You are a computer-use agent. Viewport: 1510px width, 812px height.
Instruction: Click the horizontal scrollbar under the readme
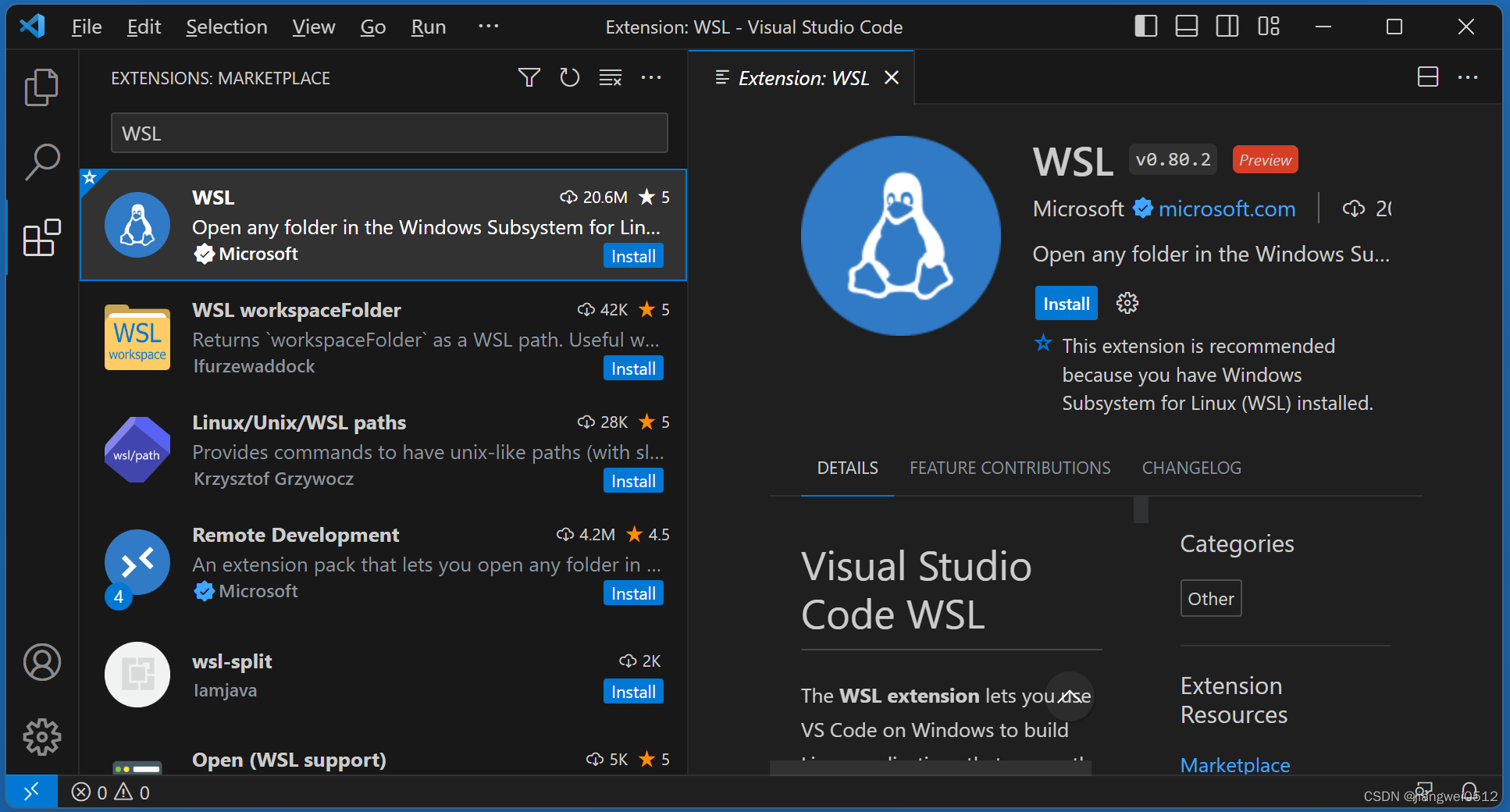coord(930,767)
